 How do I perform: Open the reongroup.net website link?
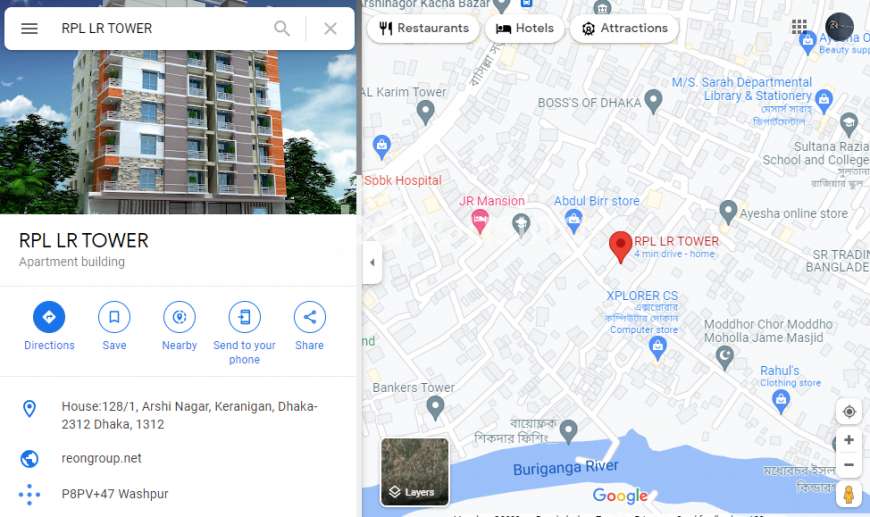(102, 458)
